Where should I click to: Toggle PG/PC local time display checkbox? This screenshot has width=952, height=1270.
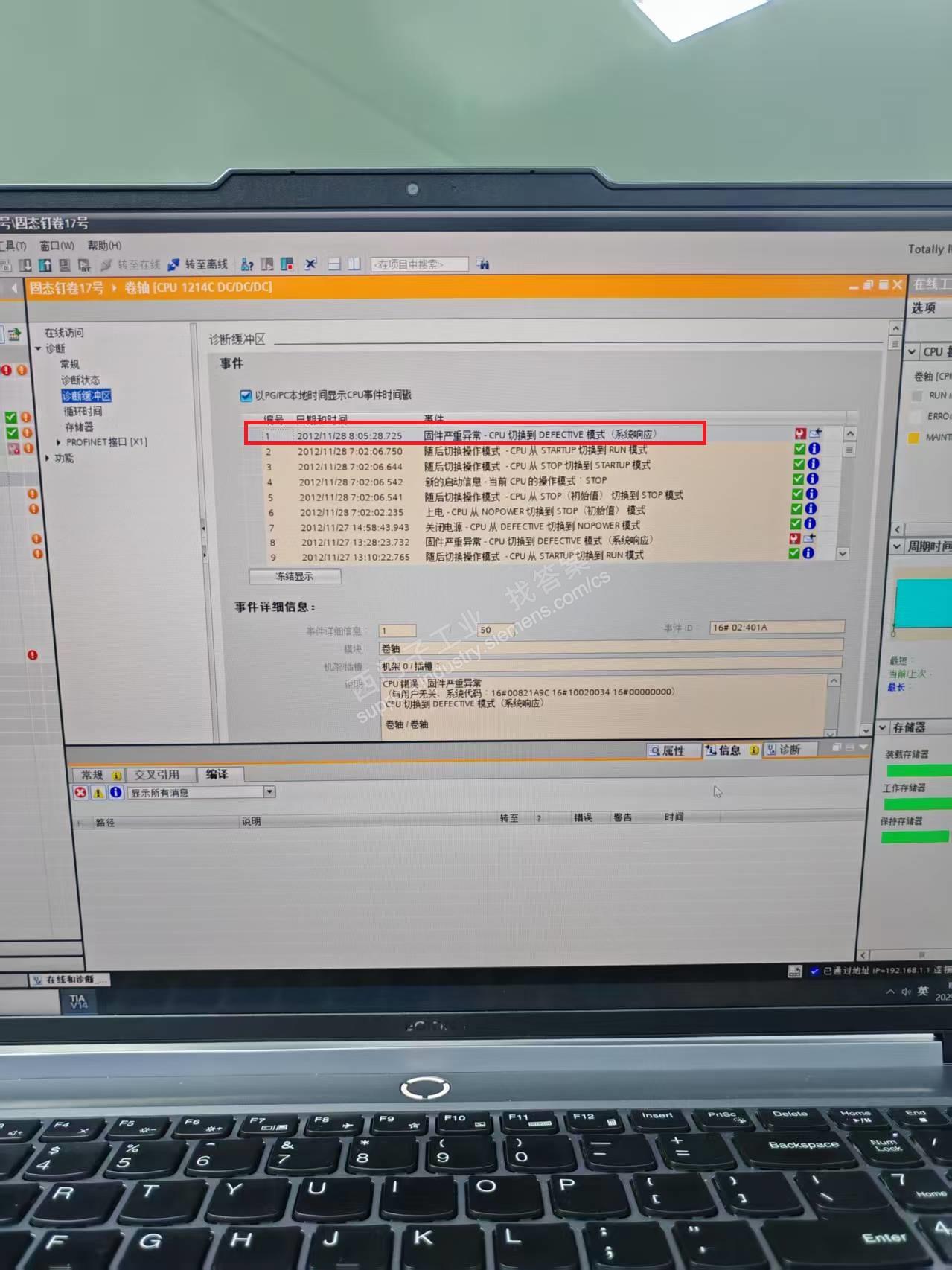tap(246, 395)
